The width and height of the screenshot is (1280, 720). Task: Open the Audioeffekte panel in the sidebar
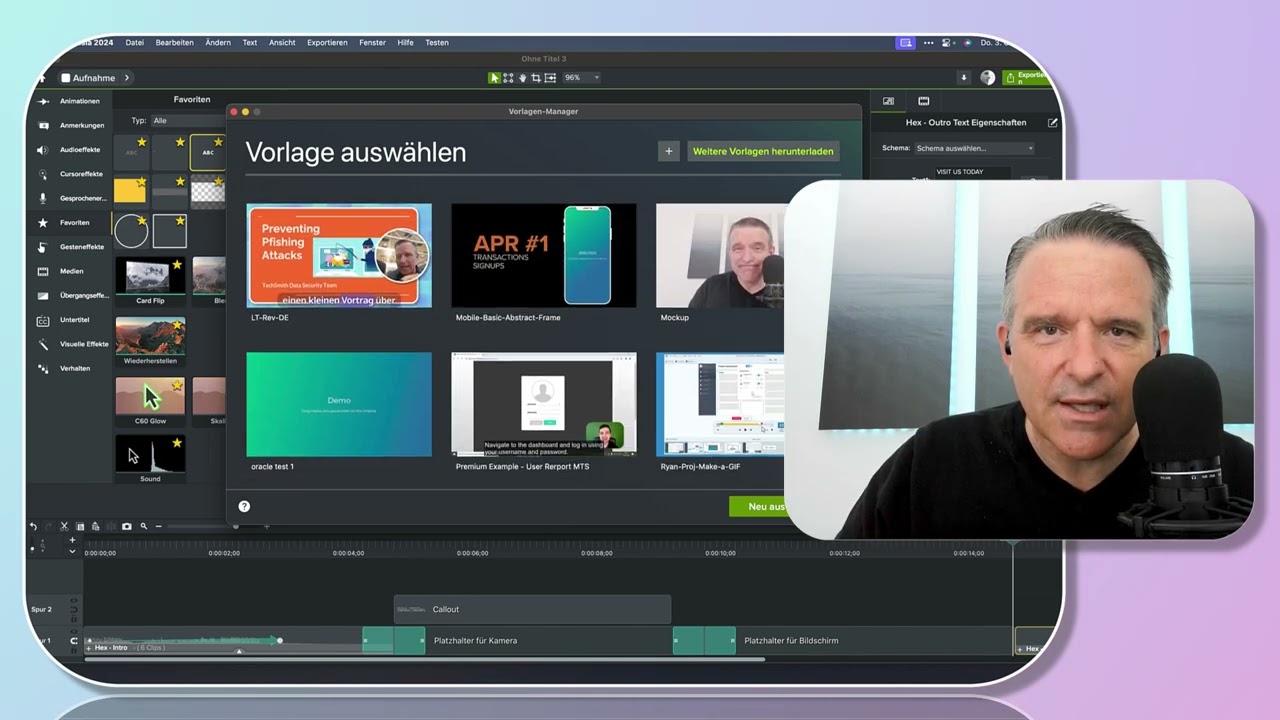coord(71,150)
